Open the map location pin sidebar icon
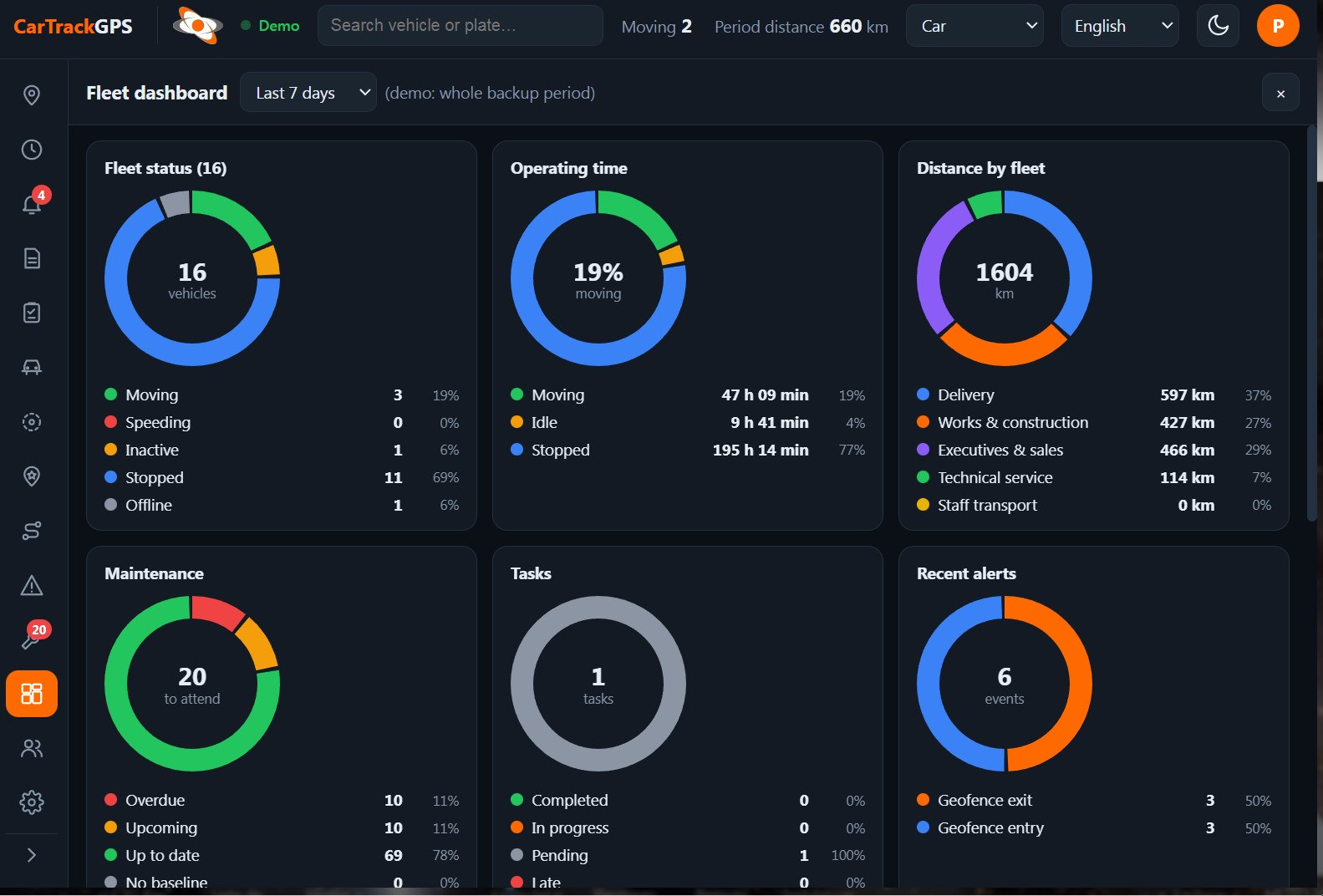The height and width of the screenshot is (896, 1323). (32, 95)
